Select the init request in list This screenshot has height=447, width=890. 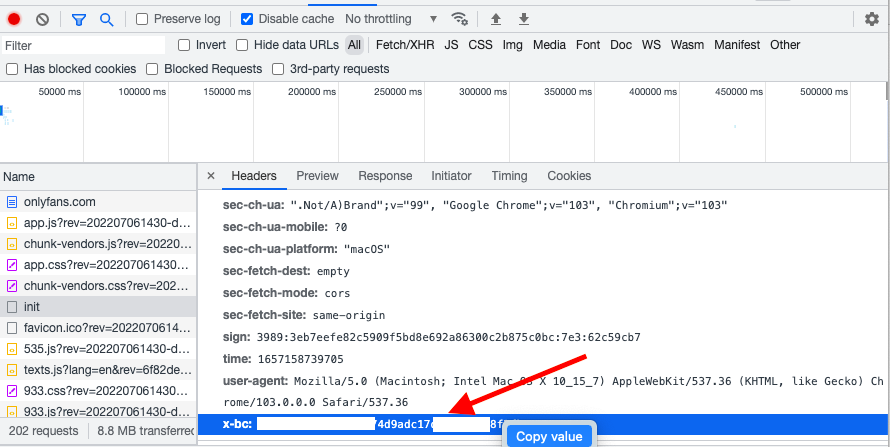pyautogui.click(x=32, y=306)
